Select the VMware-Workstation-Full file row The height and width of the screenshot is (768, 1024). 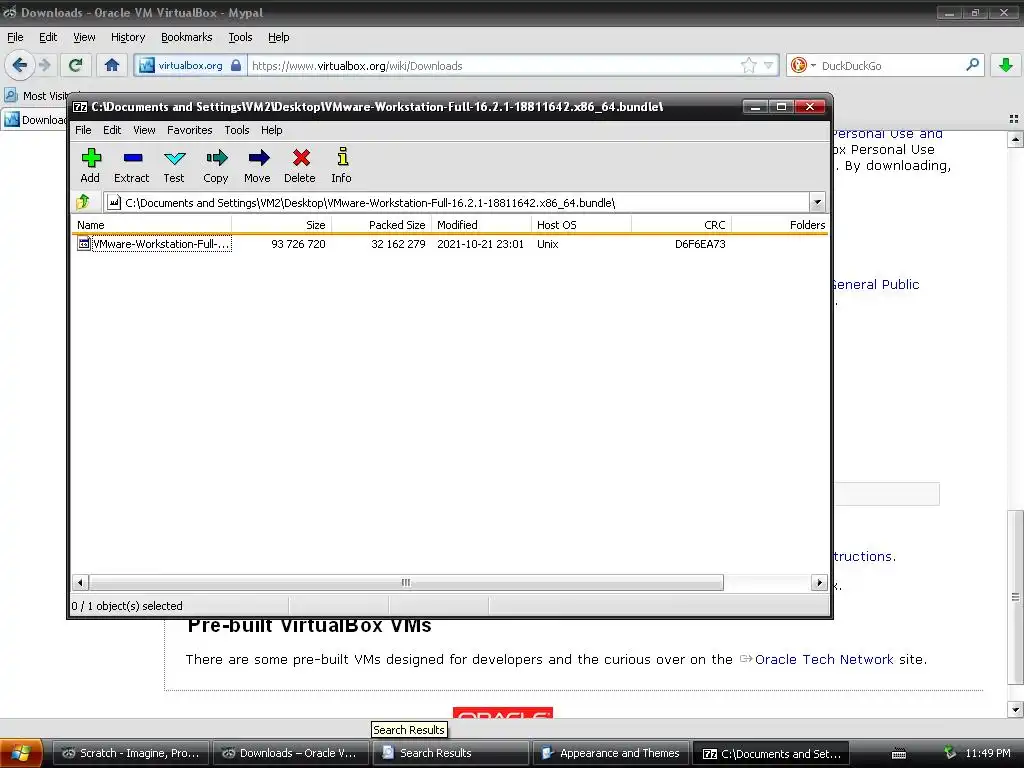(x=154, y=244)
